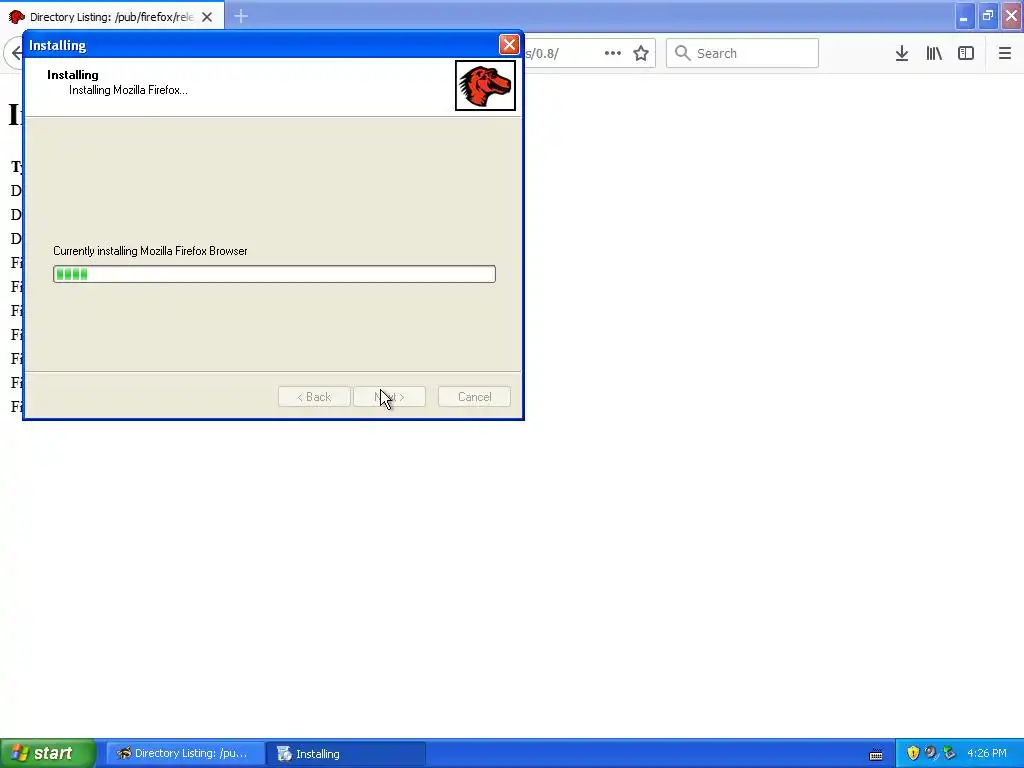
Task: Open the page actions three-dot menu
Action: pyautogui.click(x=613, y=53)
